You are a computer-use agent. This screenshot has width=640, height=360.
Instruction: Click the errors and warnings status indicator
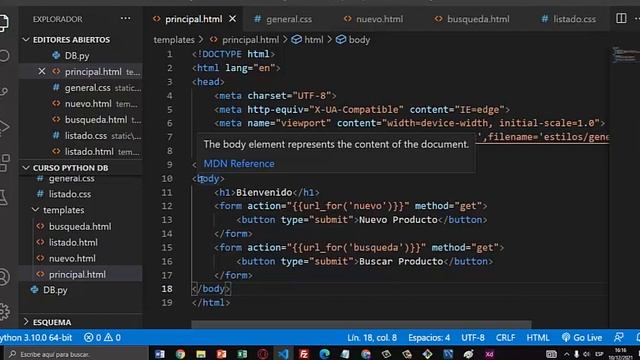(102, 338)
